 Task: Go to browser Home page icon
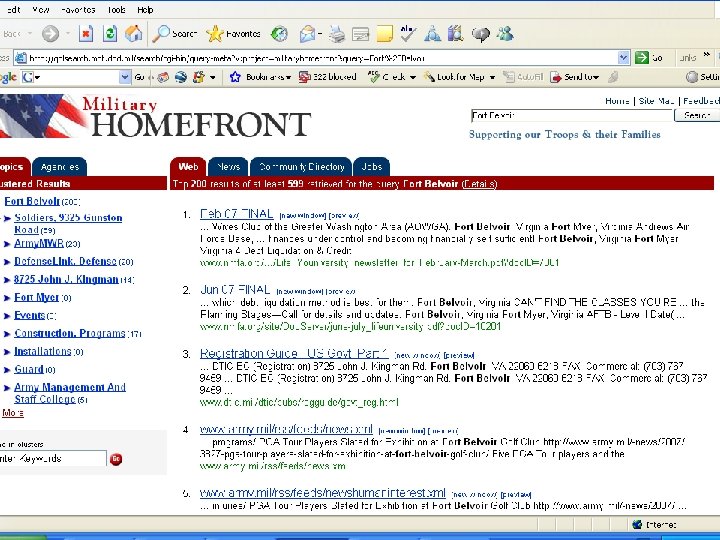click(x=134, y=34)
